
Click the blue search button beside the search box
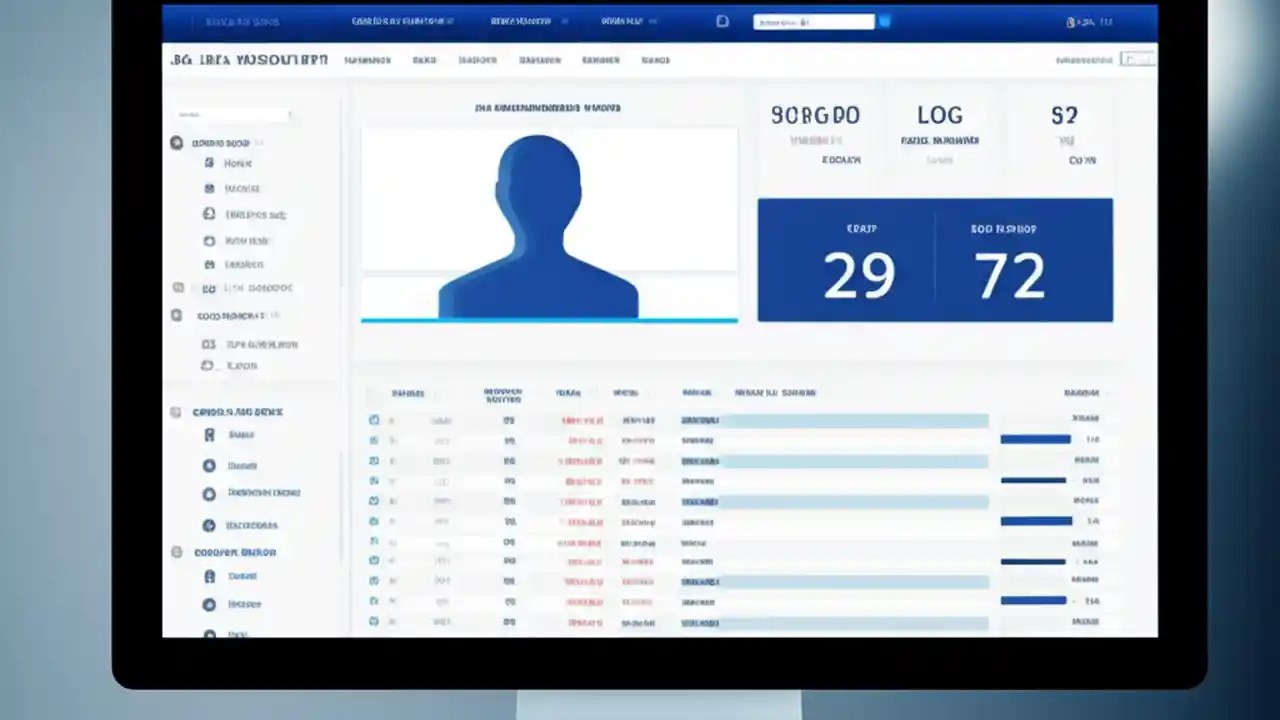point(884,21)
